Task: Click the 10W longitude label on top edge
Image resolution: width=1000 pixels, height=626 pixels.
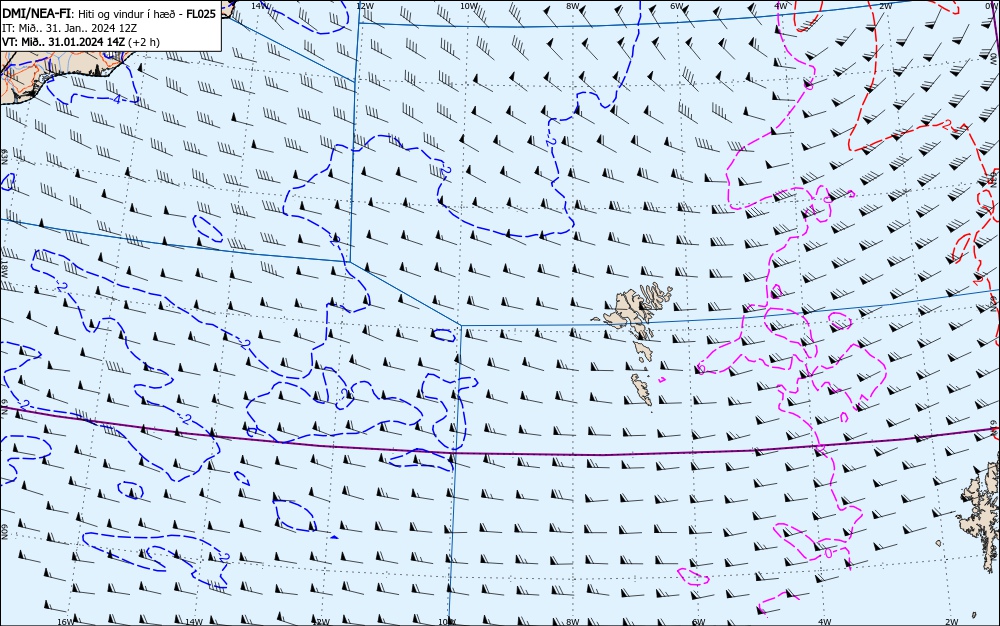Action: coord(469,5)
